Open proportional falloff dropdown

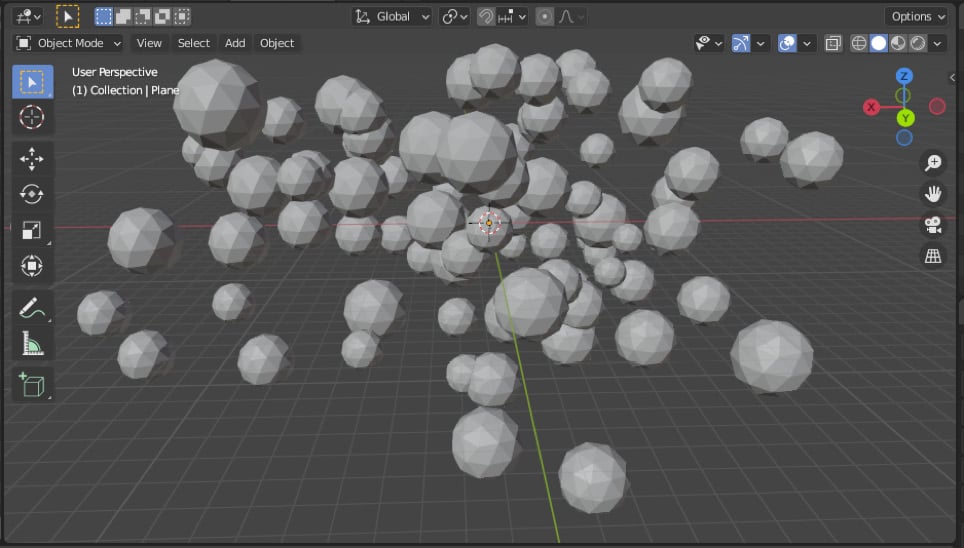[571, 17]
